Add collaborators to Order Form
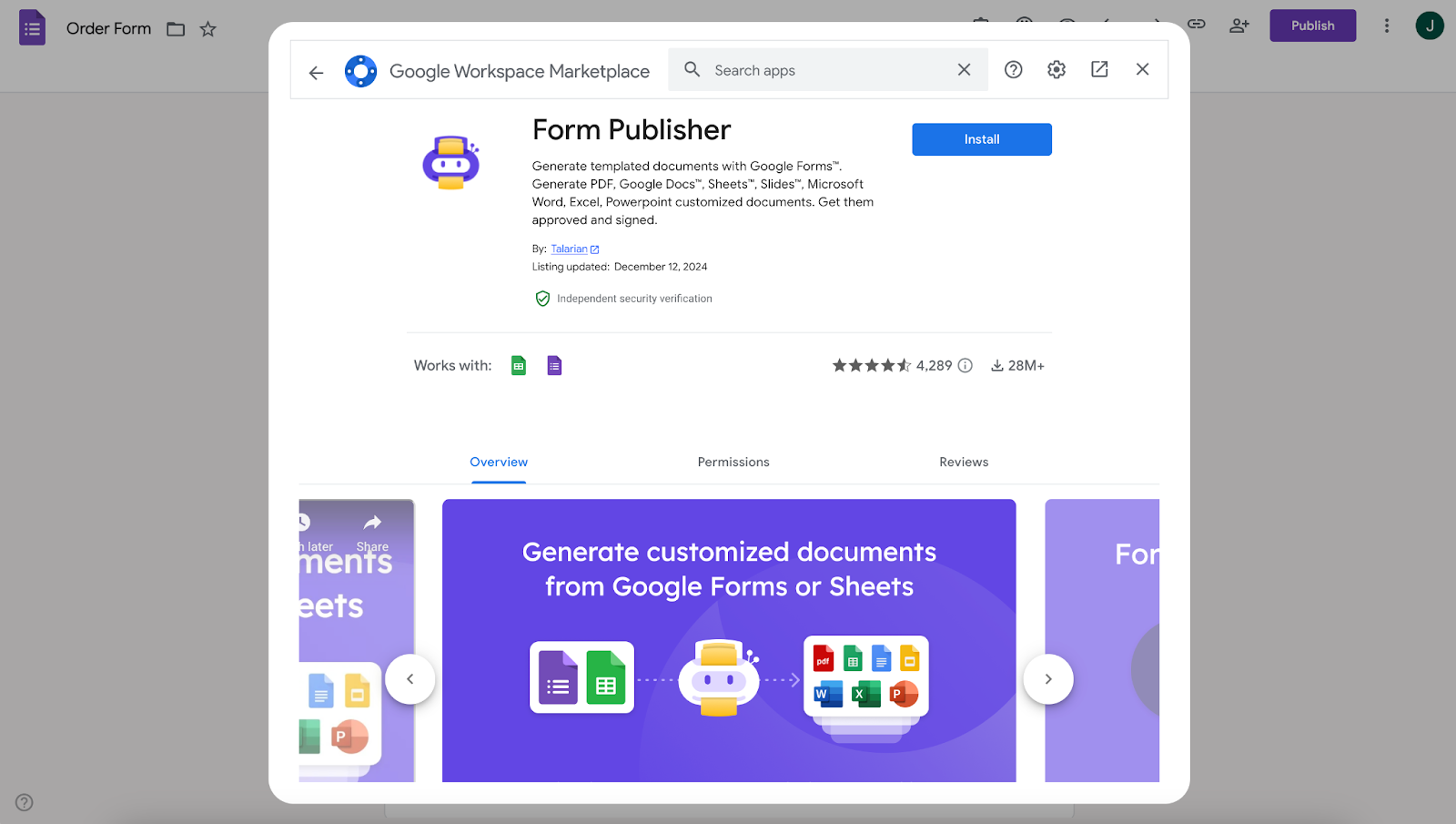This screenshot has width=1456, height=824. pyautogui.click(x=1239, y=25)
